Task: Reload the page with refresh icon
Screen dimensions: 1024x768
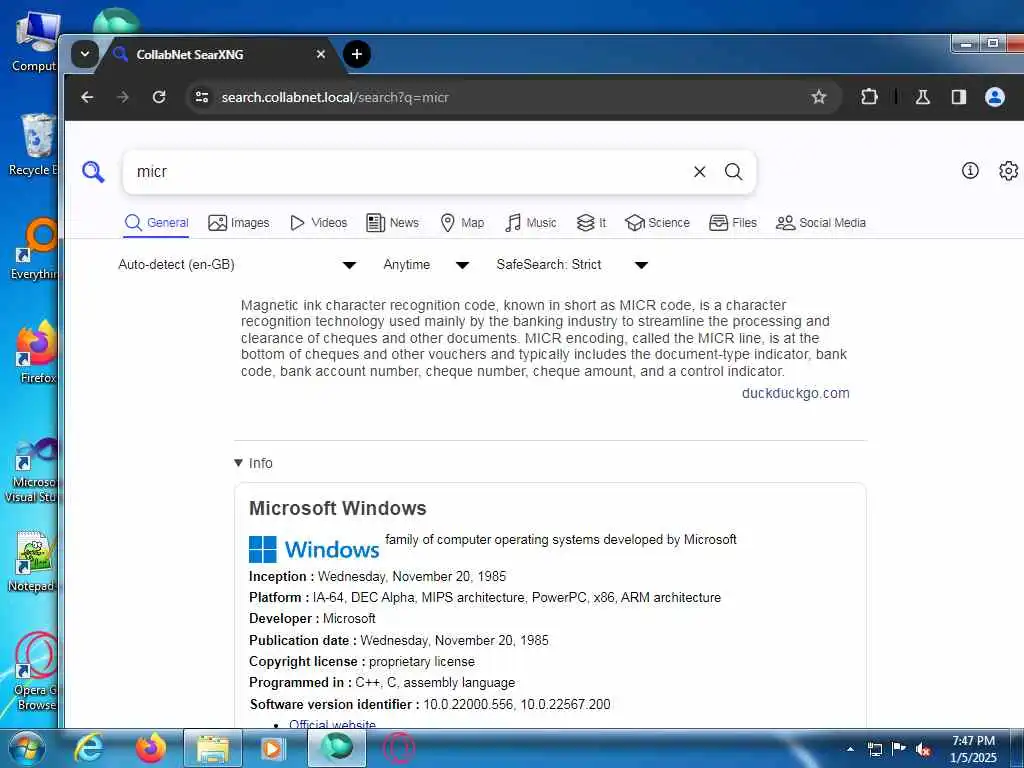Action: point(159,97)
